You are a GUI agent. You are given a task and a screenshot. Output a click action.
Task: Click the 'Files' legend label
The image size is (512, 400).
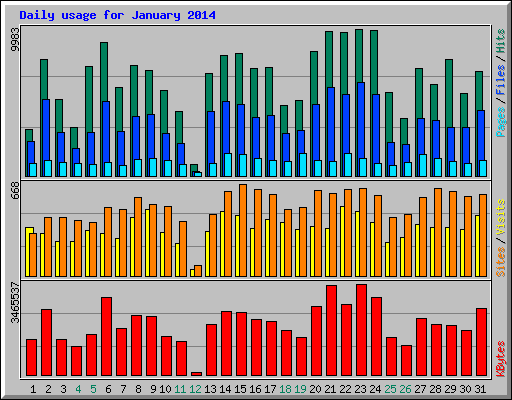[x=500, y=80]
